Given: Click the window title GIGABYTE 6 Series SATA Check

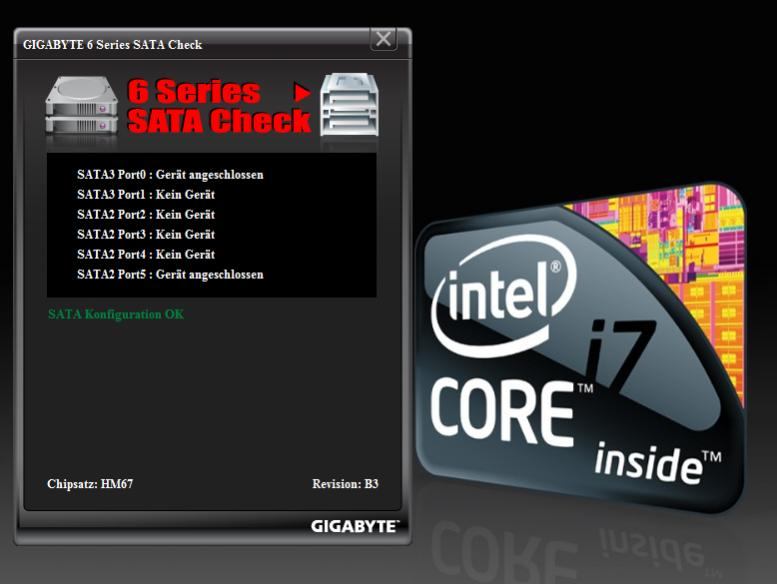Looking at the screenshot, I should coord(112,45).
